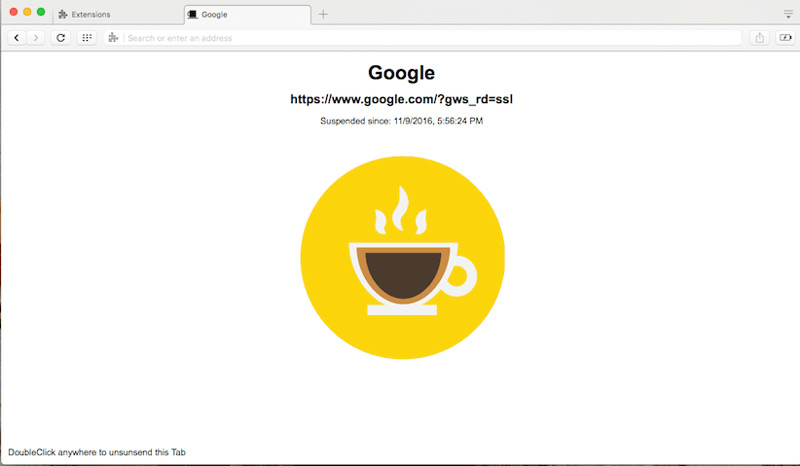Click the Suspended since timestamp text
The image size is (800, 466).
pos(401,121)
